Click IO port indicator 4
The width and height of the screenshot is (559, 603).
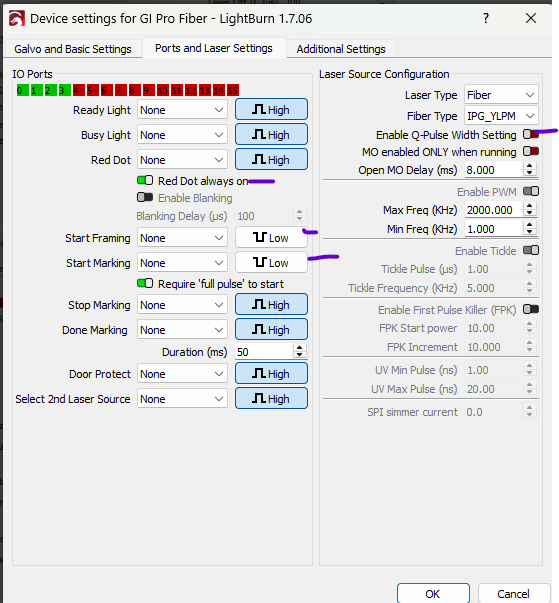click(78, 90)
